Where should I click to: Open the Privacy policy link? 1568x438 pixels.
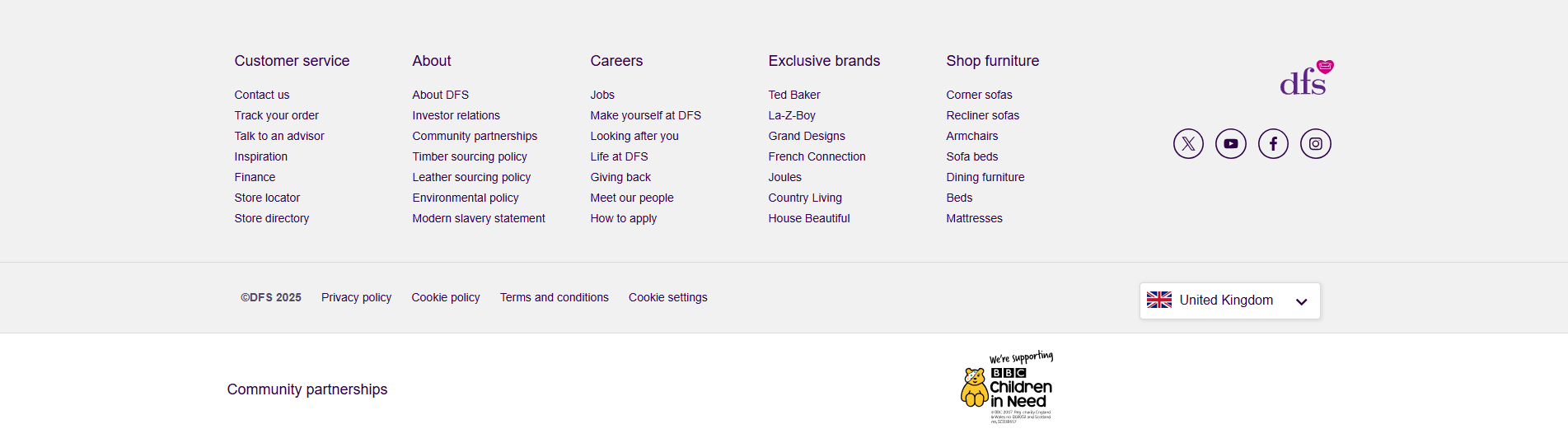(x=356, y=297)
